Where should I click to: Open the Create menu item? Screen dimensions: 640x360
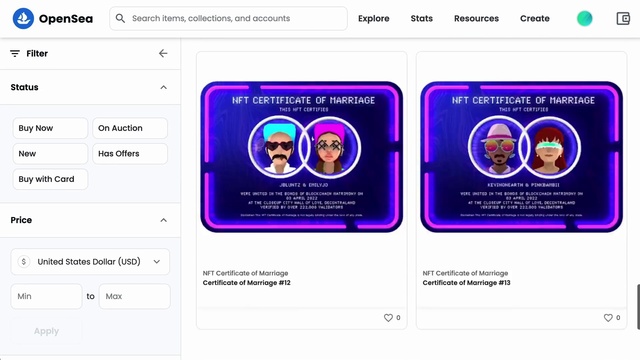(x=535, y=18)
